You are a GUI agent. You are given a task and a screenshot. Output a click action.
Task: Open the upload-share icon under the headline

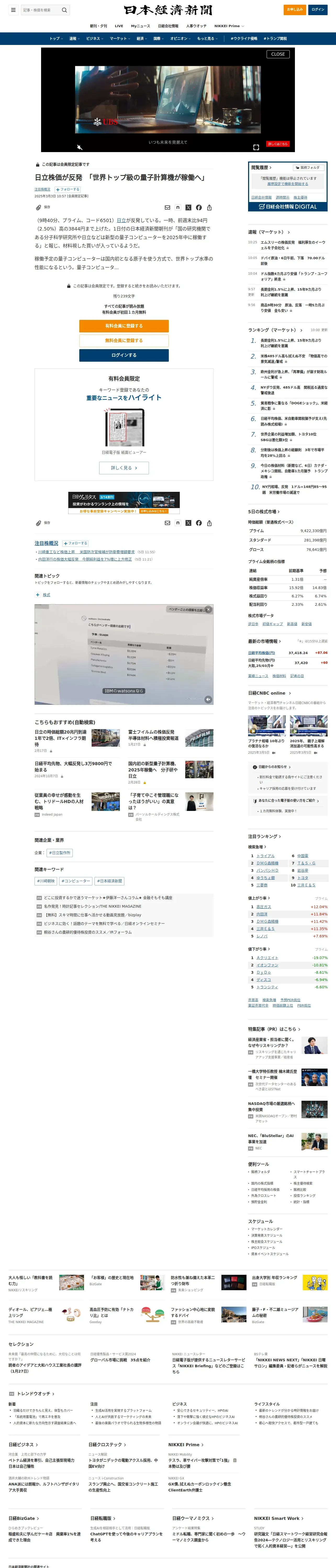pyautogui.click(x=209, y=207)
